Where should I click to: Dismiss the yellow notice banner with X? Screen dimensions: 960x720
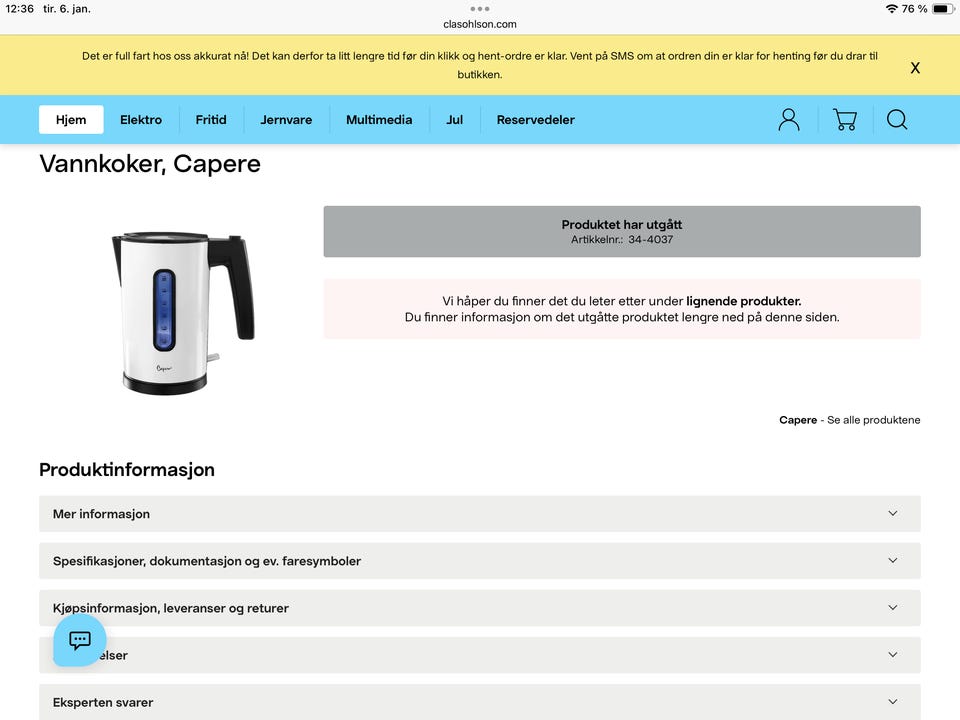pyautogui.click(x=915, y=68)
